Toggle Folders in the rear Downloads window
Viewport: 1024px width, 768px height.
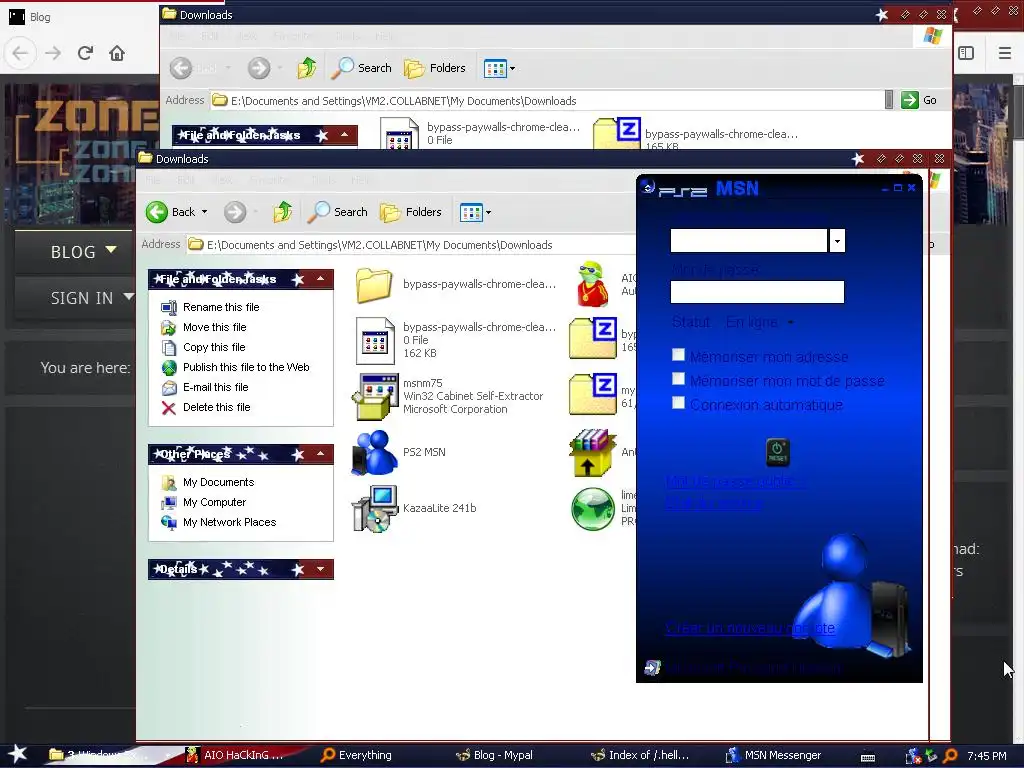[434, 68]
